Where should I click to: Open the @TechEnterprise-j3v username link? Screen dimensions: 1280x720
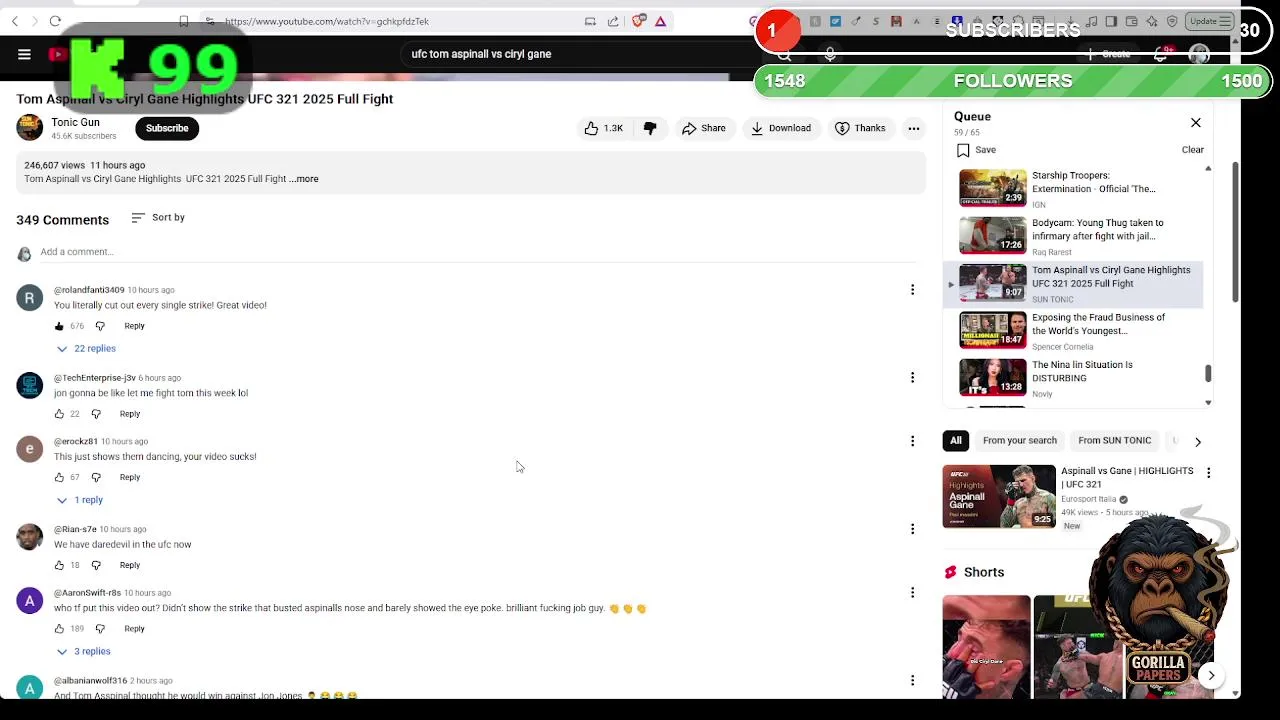pos(94,378)
